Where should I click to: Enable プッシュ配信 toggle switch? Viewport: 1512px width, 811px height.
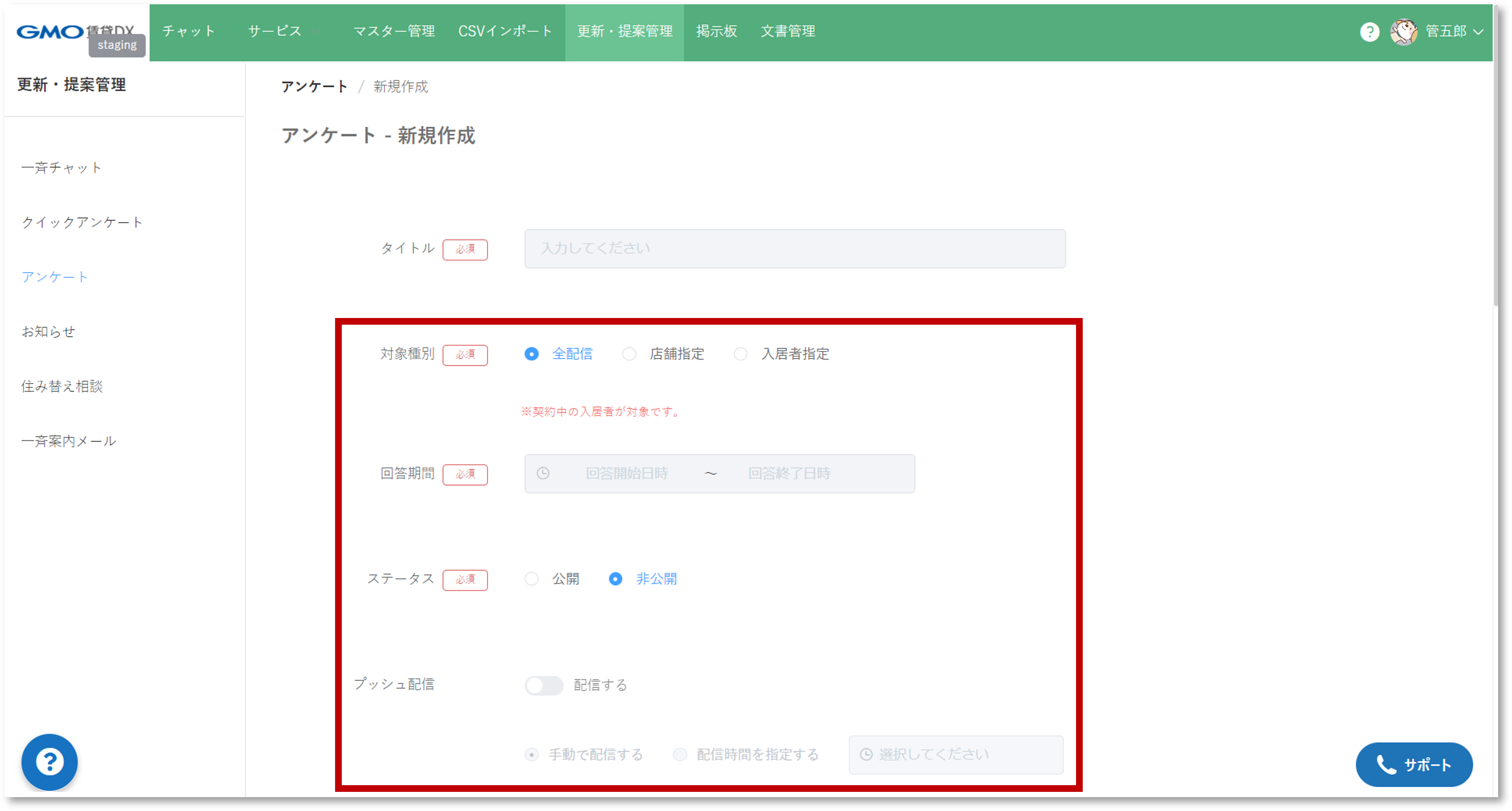tap(544, 685)
